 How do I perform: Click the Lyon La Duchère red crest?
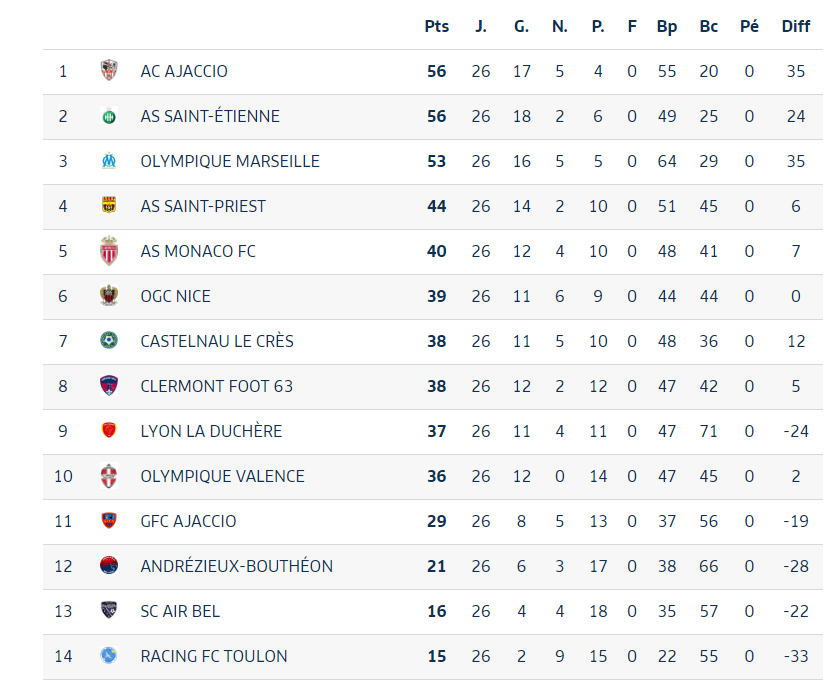(x=109, y=431)
